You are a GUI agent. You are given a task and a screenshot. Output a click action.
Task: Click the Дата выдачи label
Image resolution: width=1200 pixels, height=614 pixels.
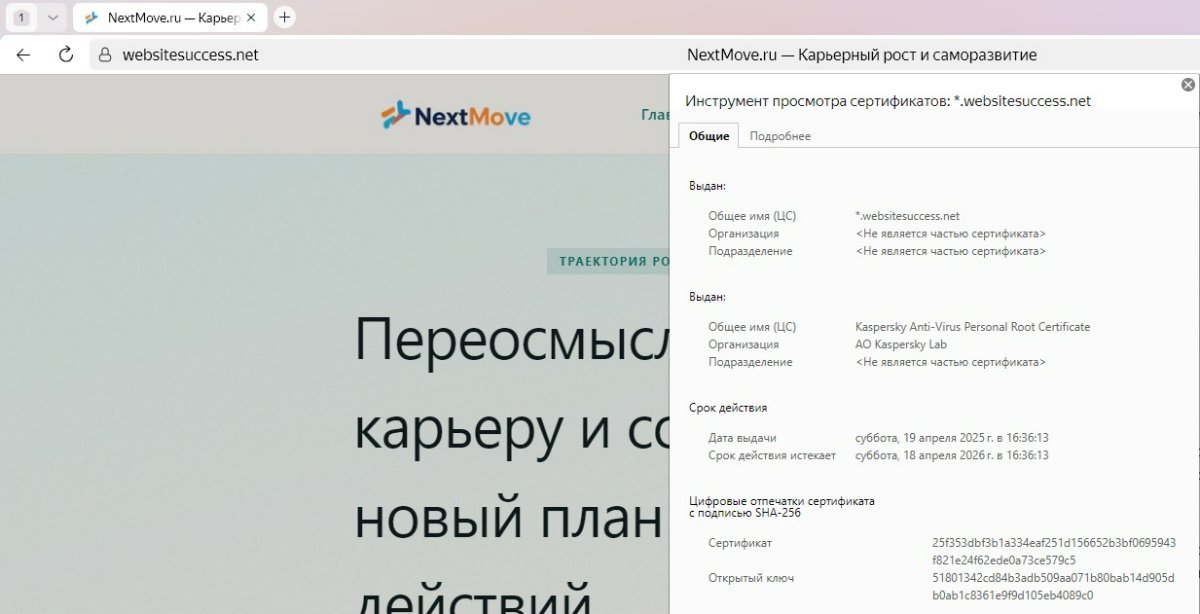coord(742,438)
